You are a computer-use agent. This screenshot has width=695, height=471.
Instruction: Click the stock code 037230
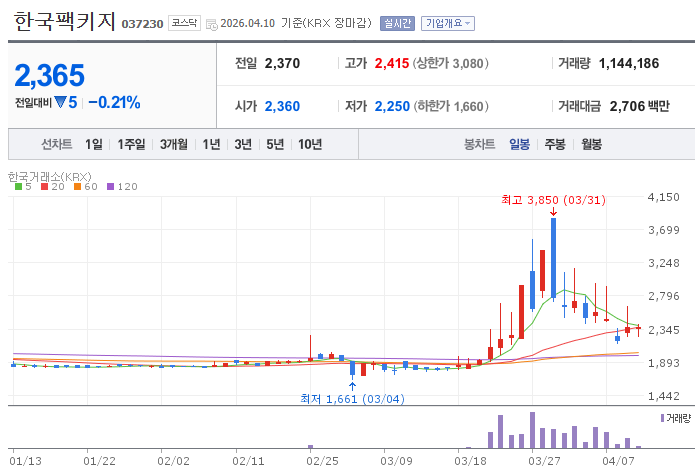tap(142, 24)
